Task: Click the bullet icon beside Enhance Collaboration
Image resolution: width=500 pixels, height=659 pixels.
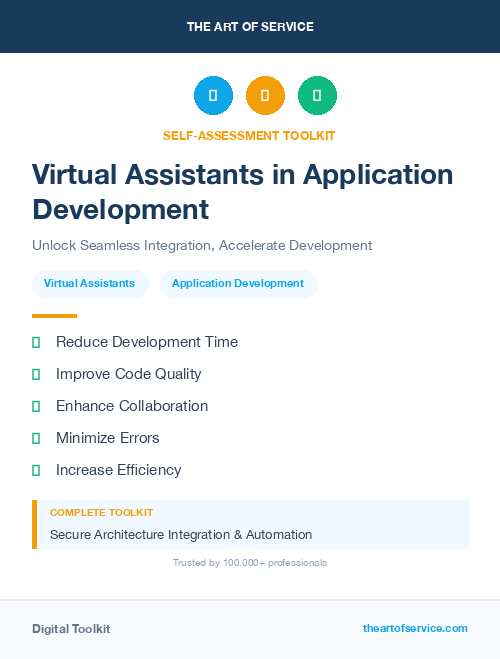Action: pyautogui.click(x=36, y=406)
